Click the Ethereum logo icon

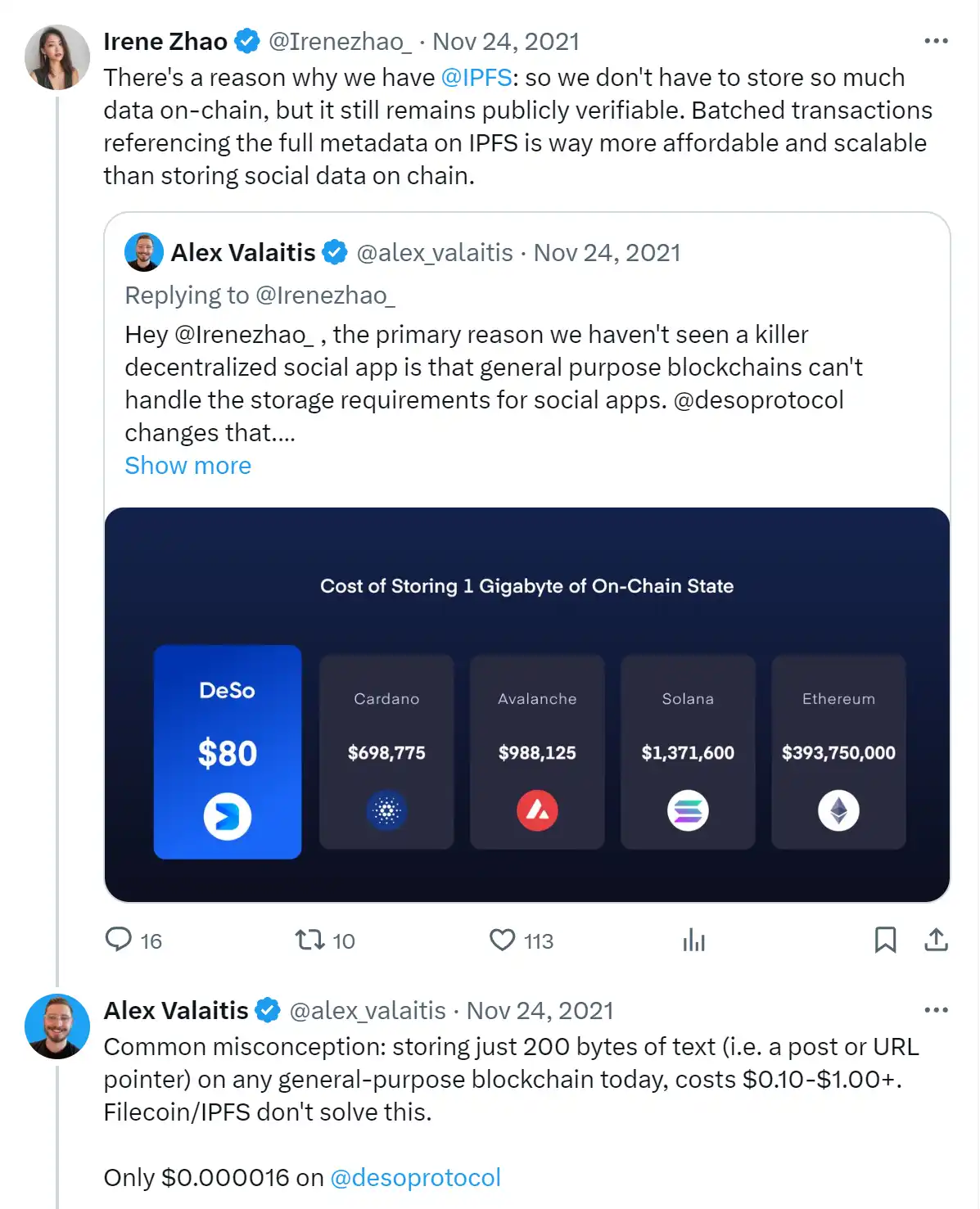tap(838, 811)
